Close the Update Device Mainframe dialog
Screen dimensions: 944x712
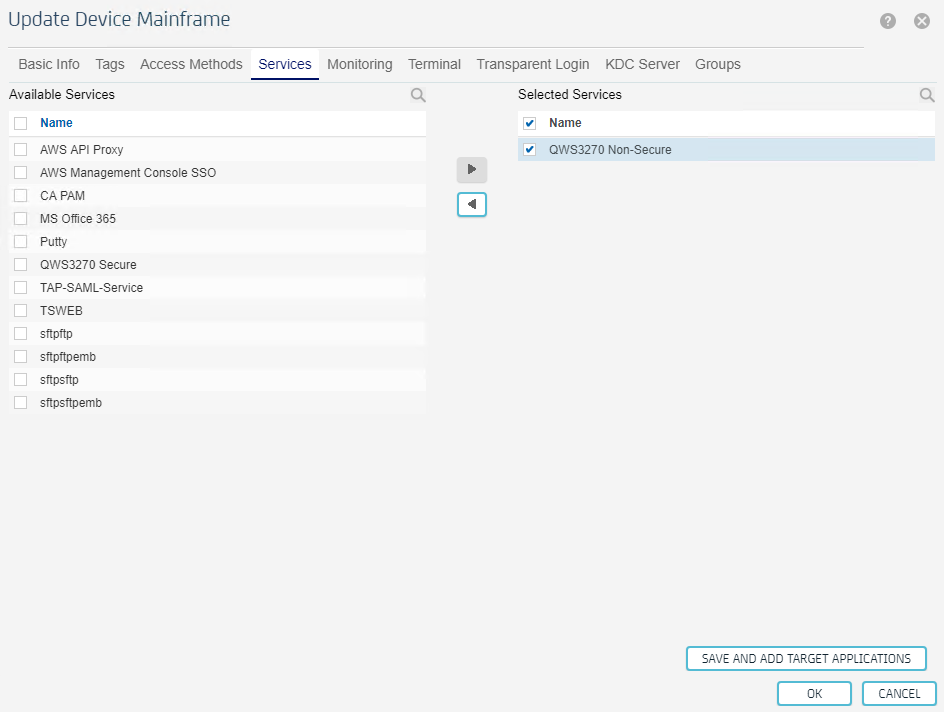pos(922,21)
